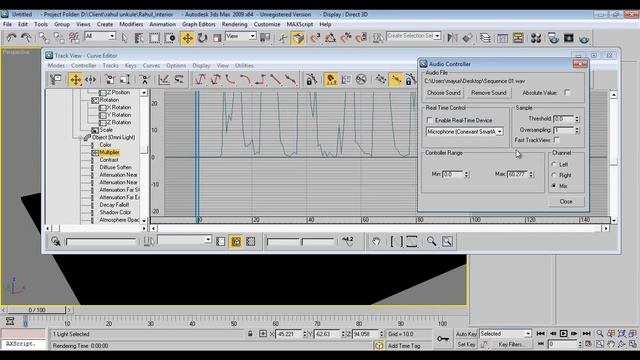Toggle the selection lock icon in status bar
Screen dimensions: 640x360
click(250, 334)
